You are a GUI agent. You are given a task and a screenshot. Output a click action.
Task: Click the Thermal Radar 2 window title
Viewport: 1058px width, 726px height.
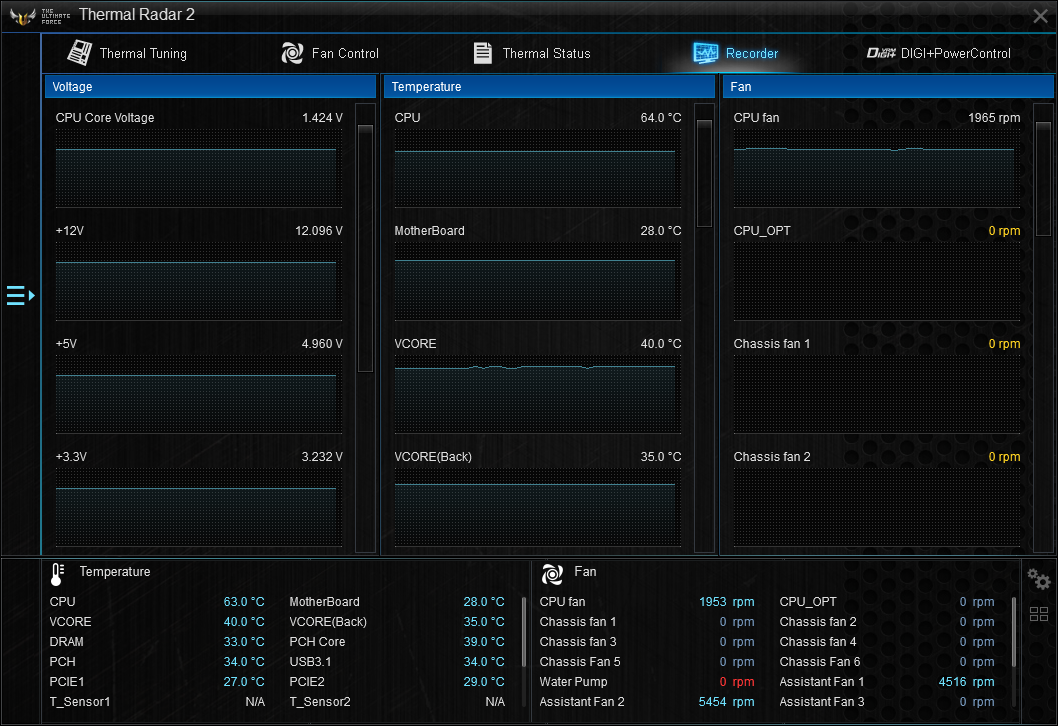coord(136,15)
